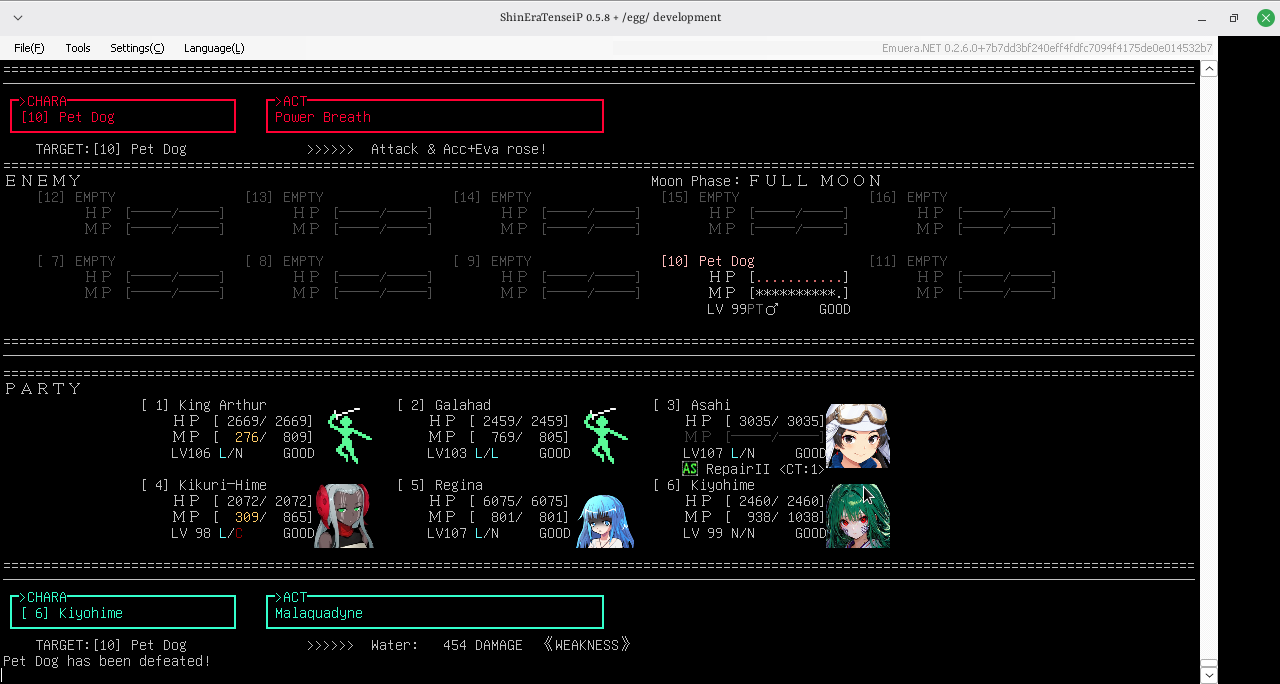Click the 《WEAKNESS》 indicator
The image size is (1280, 684).
[x=587, y=645]
